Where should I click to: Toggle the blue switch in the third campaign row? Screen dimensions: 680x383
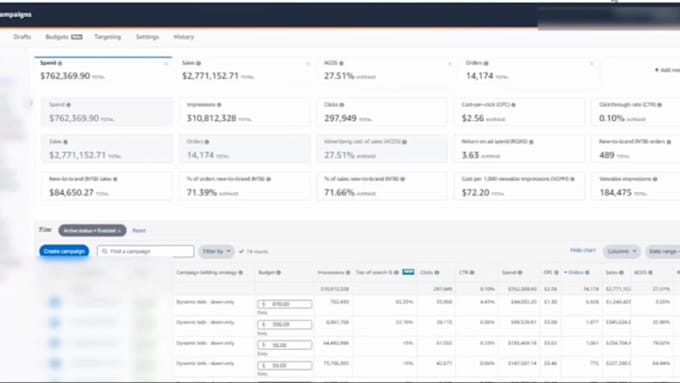(55, 343)
